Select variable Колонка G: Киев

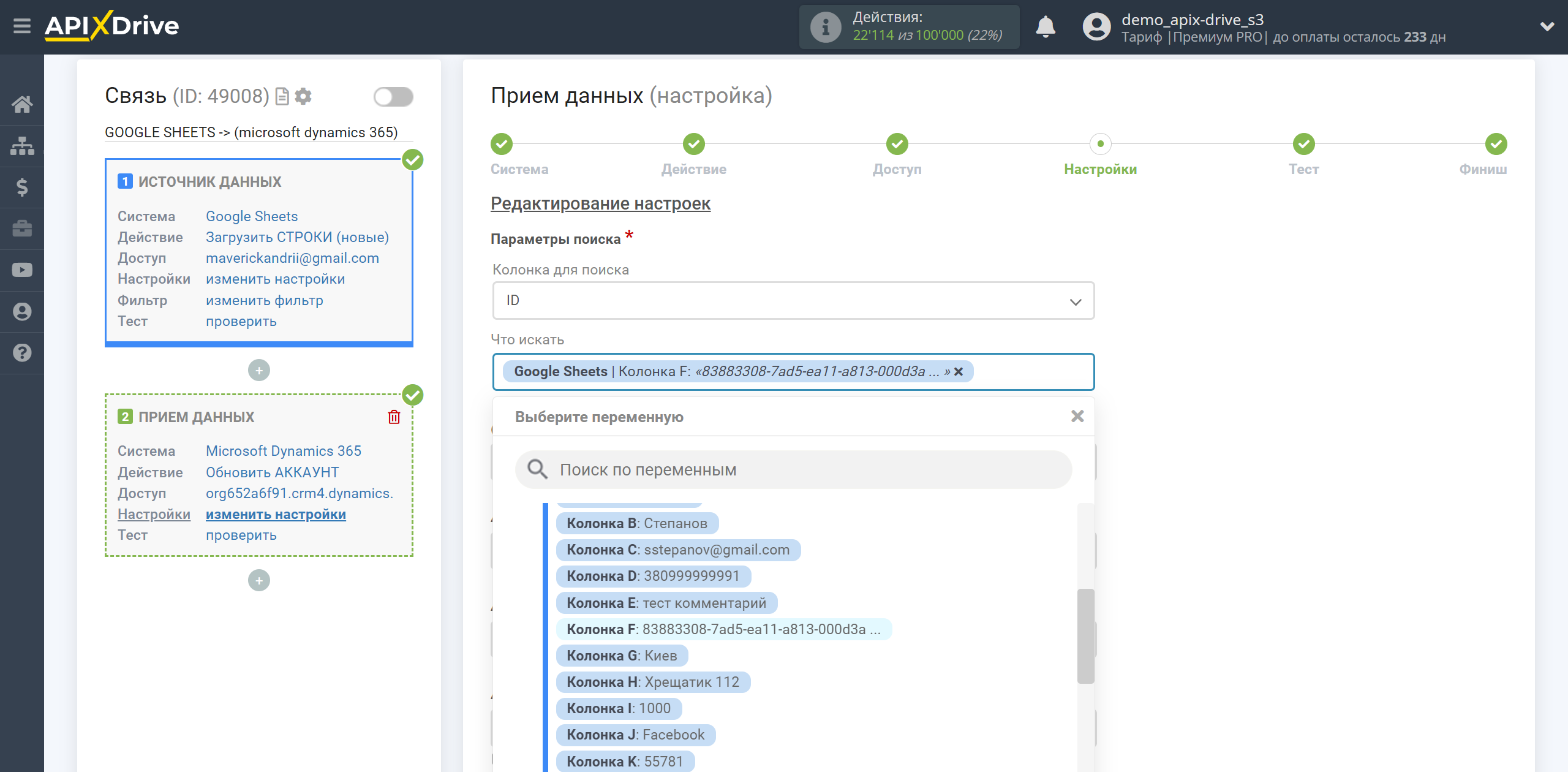pyautogui.click(x=622, y=656)
